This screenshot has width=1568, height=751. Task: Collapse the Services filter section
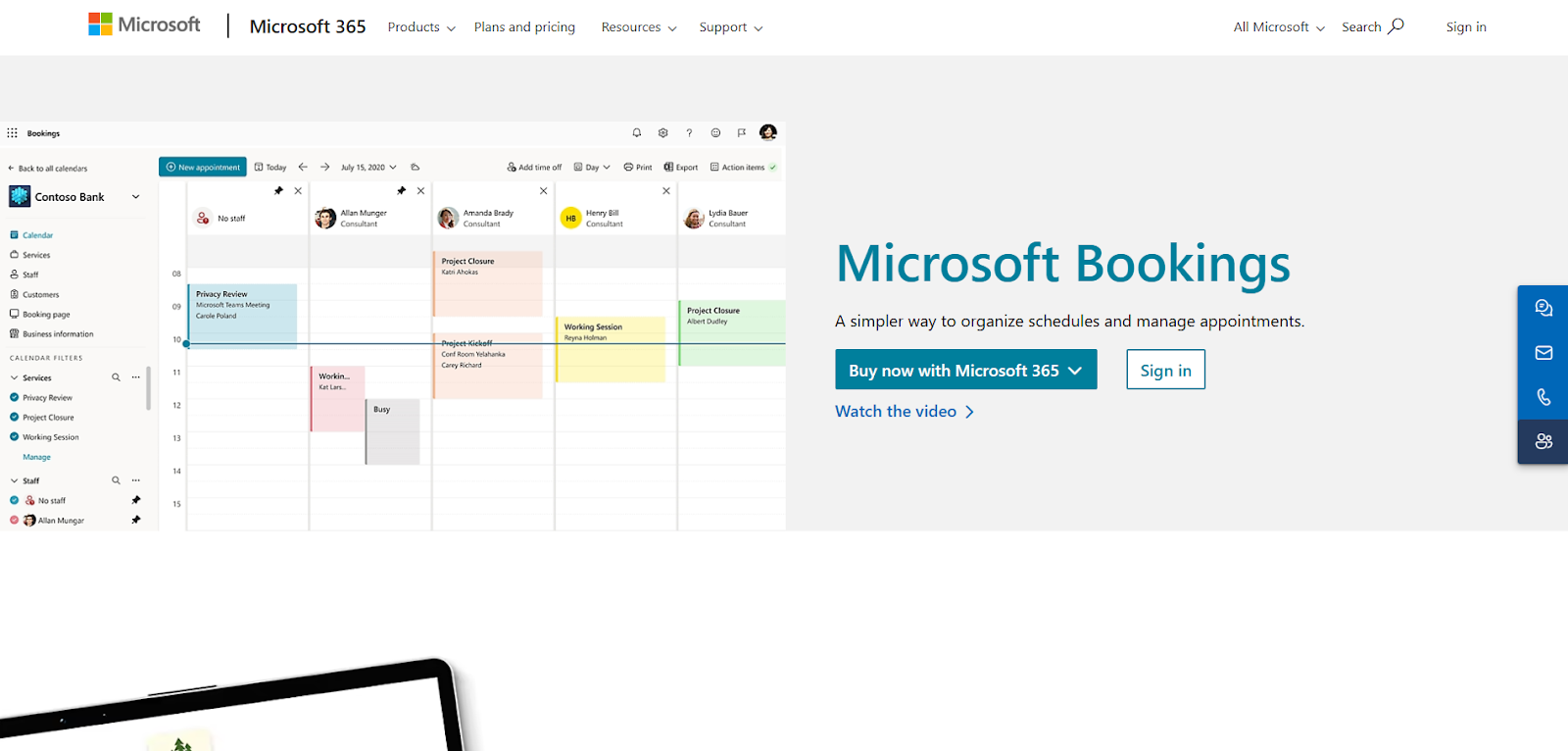pyautogui.click(x=15, y=377)
